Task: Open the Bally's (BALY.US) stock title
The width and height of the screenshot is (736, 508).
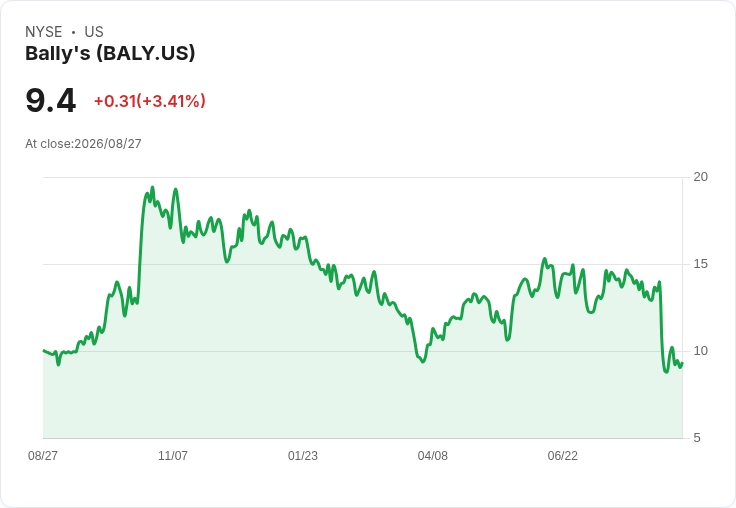Action: [x=110, y=53]
